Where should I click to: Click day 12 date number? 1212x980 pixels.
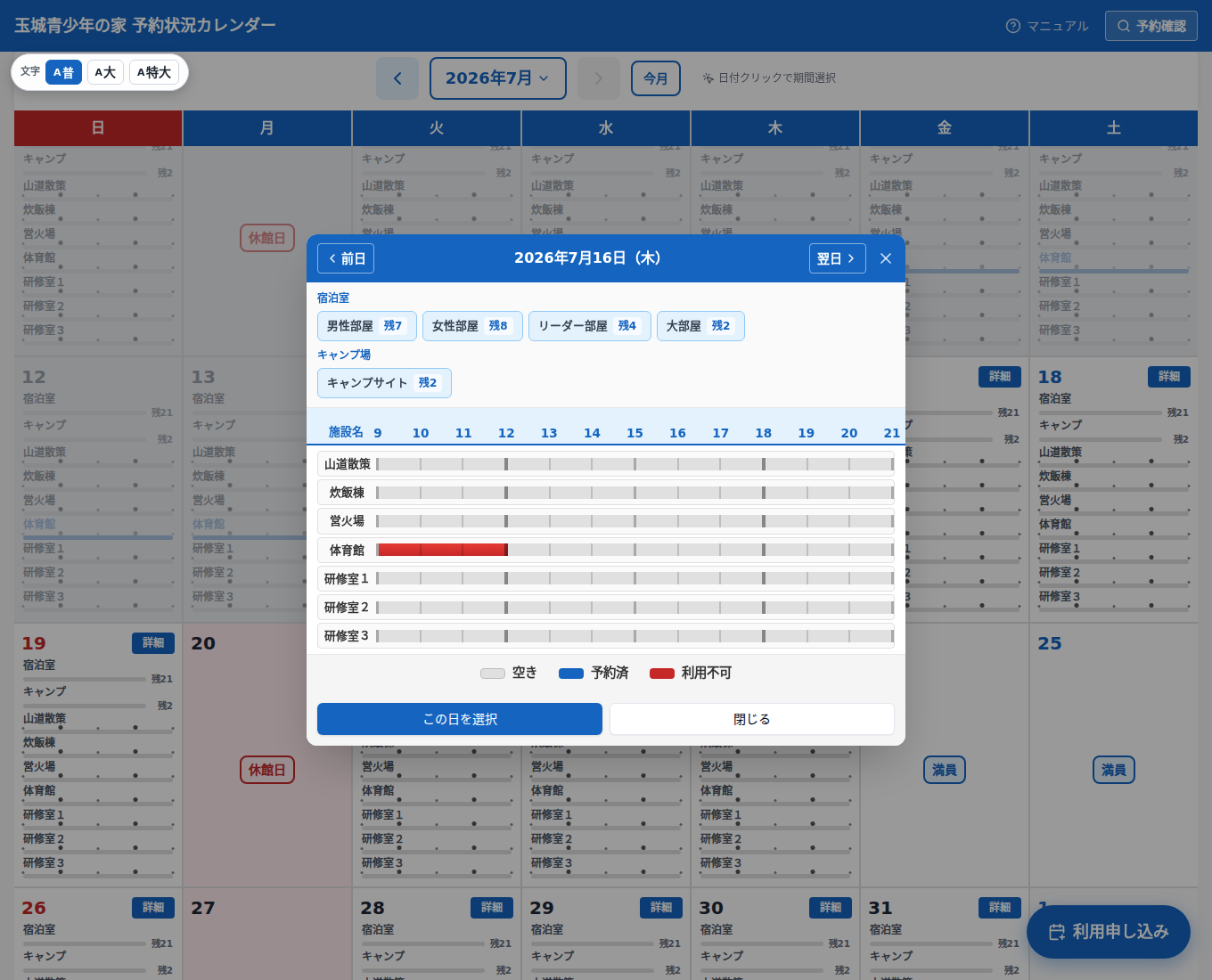(34, 377)
